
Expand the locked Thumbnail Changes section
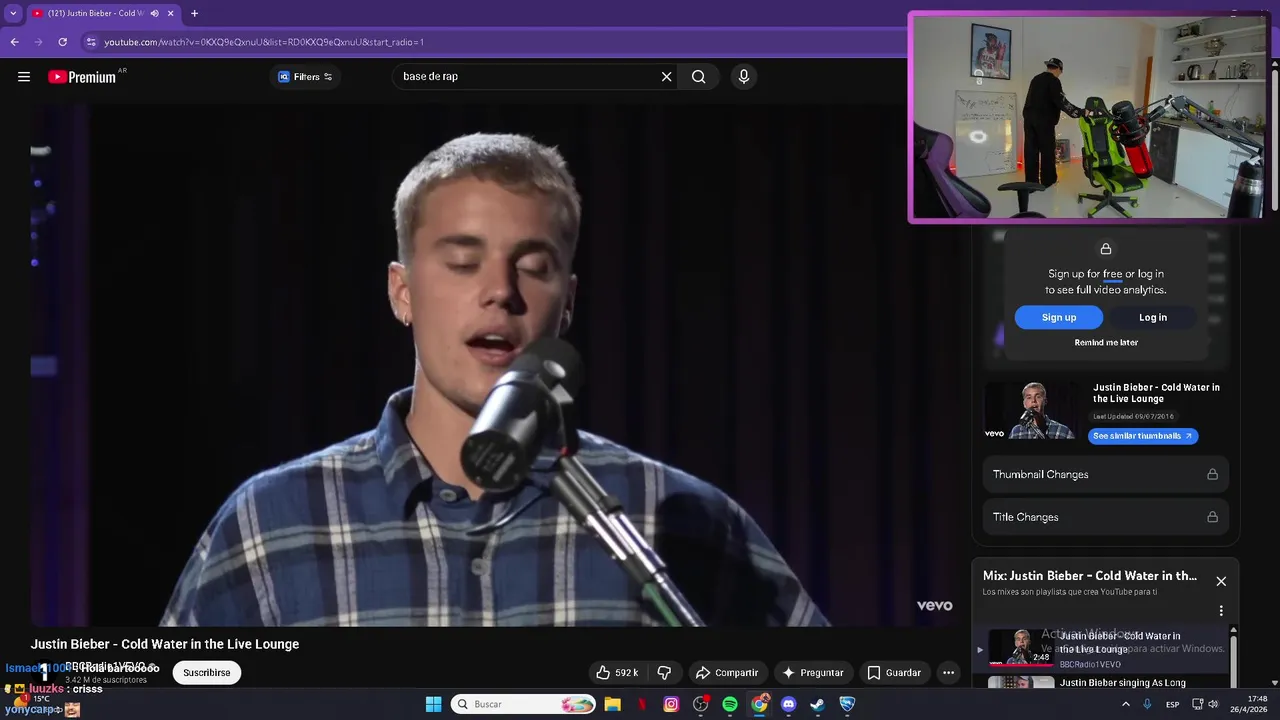(1105, 474)
